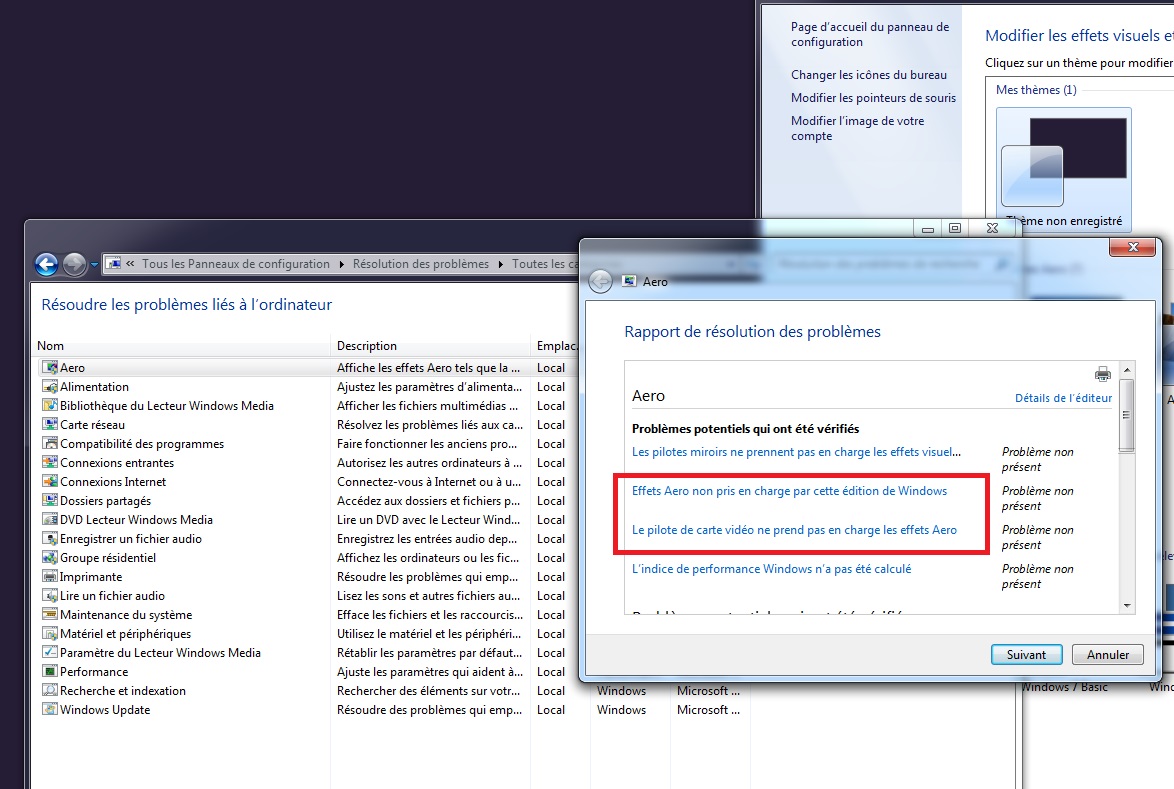
Task: Click the Dossiers partagés icon
Action: pos(50,500)
